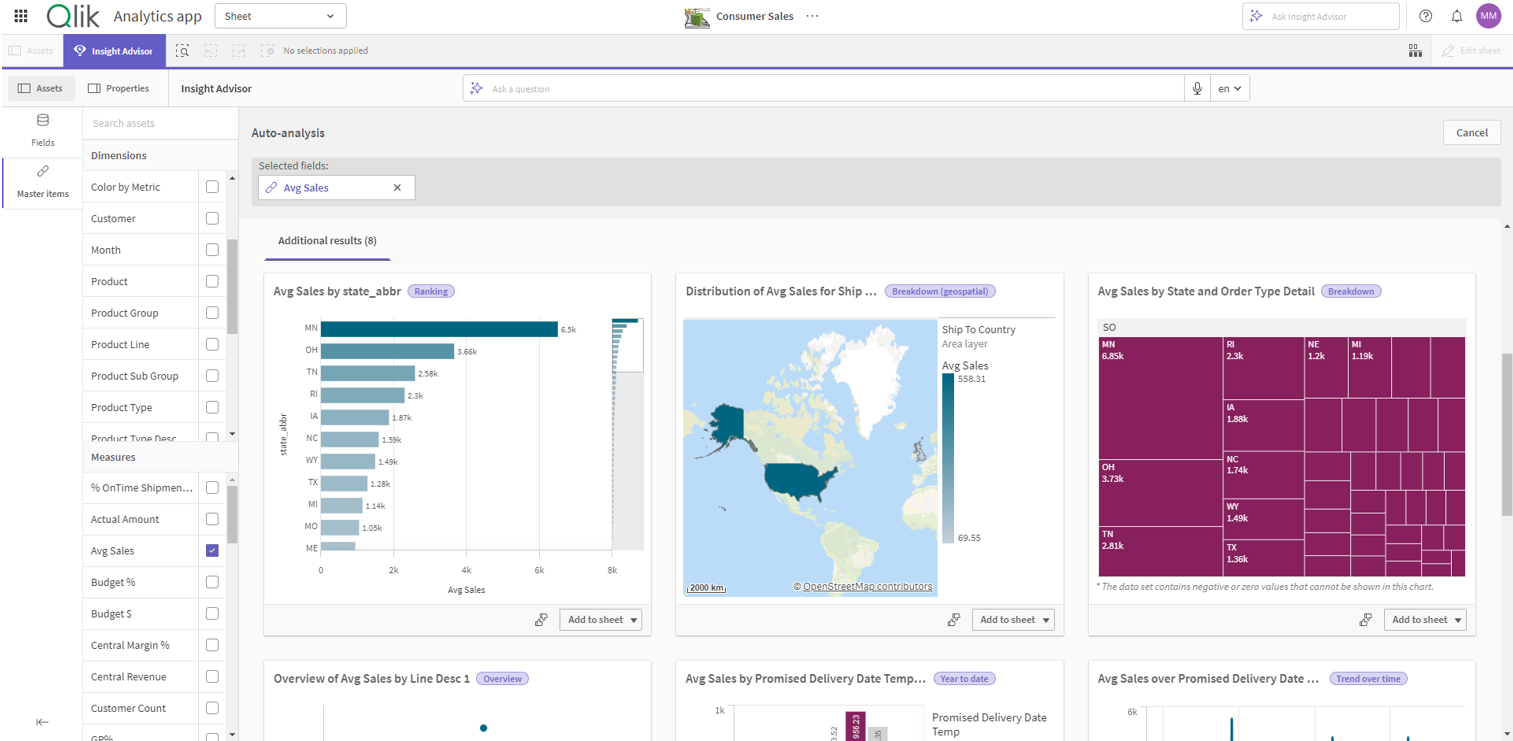1513x741 pixels.
Task: Open the help question mark icon
Action: pos(1426,16)
